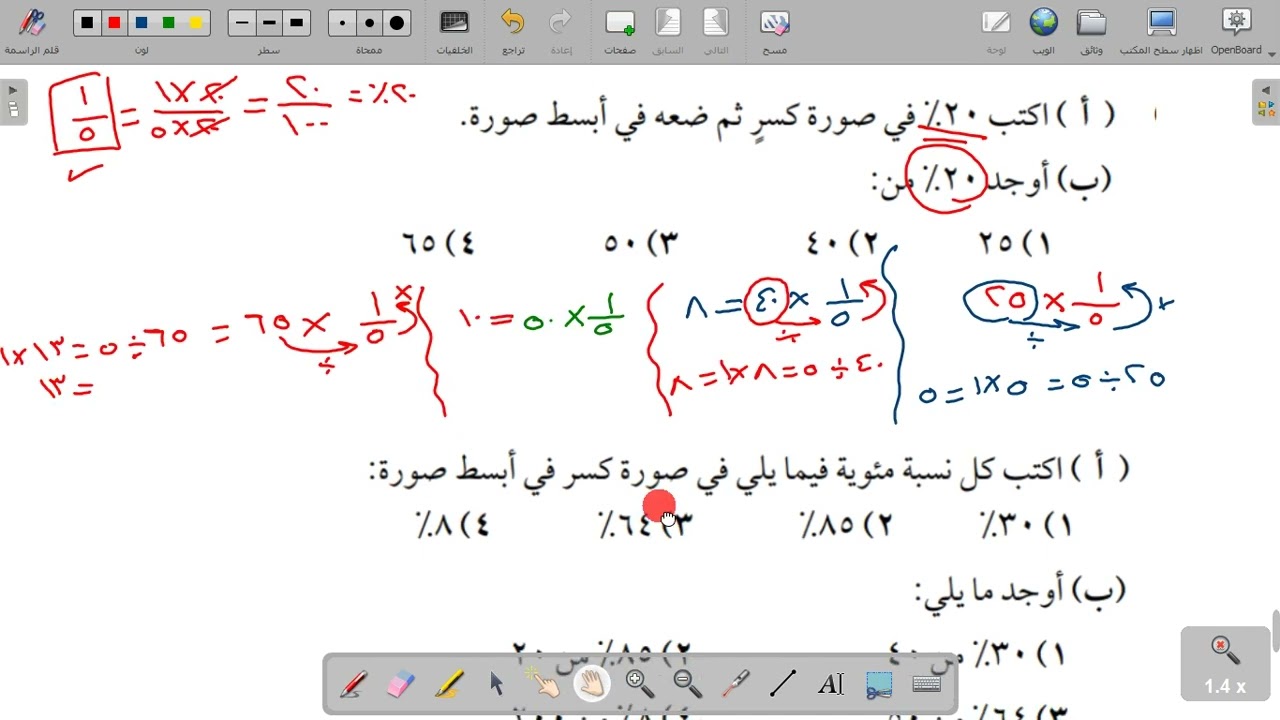Select the Eraser tool in bottom palette

[399, 684]
